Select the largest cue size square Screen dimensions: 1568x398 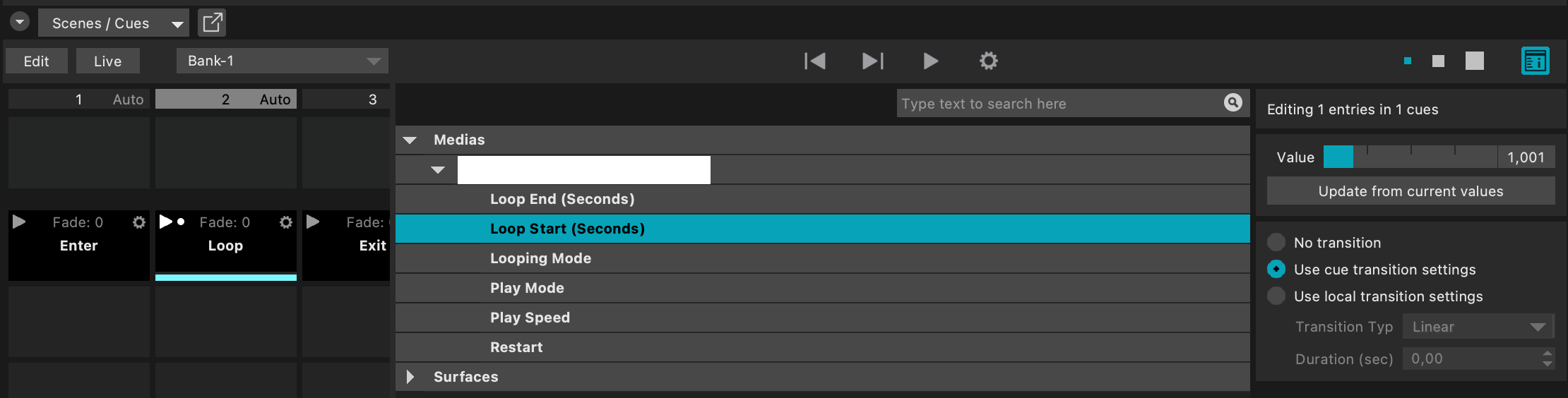coord(1475,61)
